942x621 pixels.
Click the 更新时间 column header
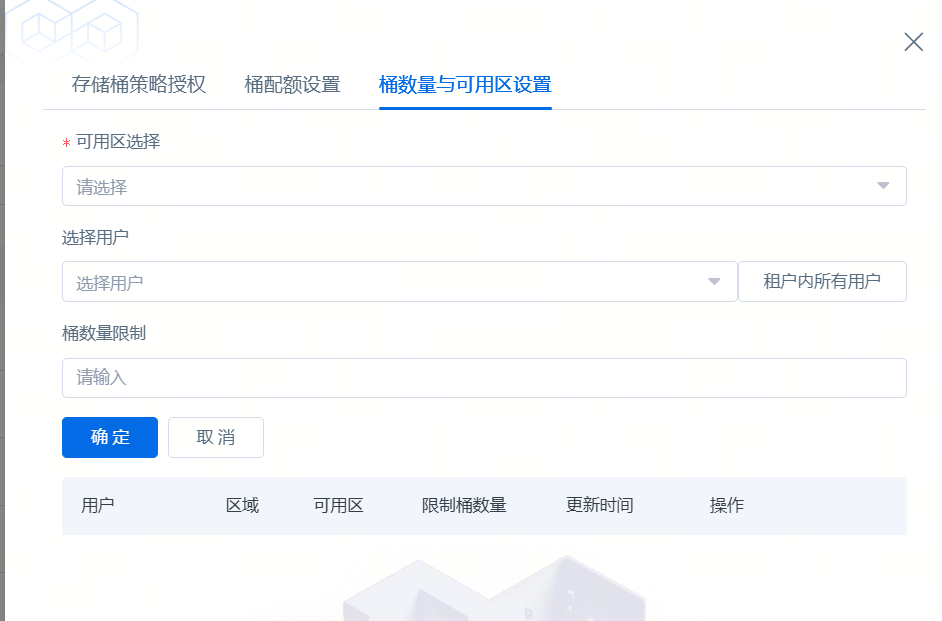(x=599, y=506)
